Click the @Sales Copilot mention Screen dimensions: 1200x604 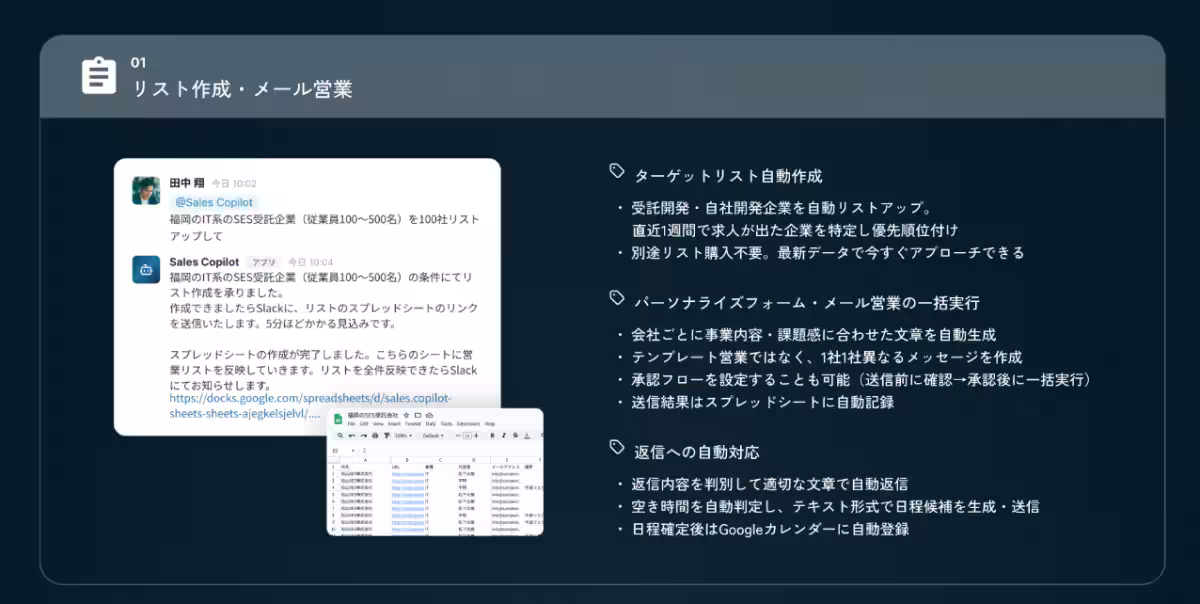pyautogui.click(x=214, y=201)
